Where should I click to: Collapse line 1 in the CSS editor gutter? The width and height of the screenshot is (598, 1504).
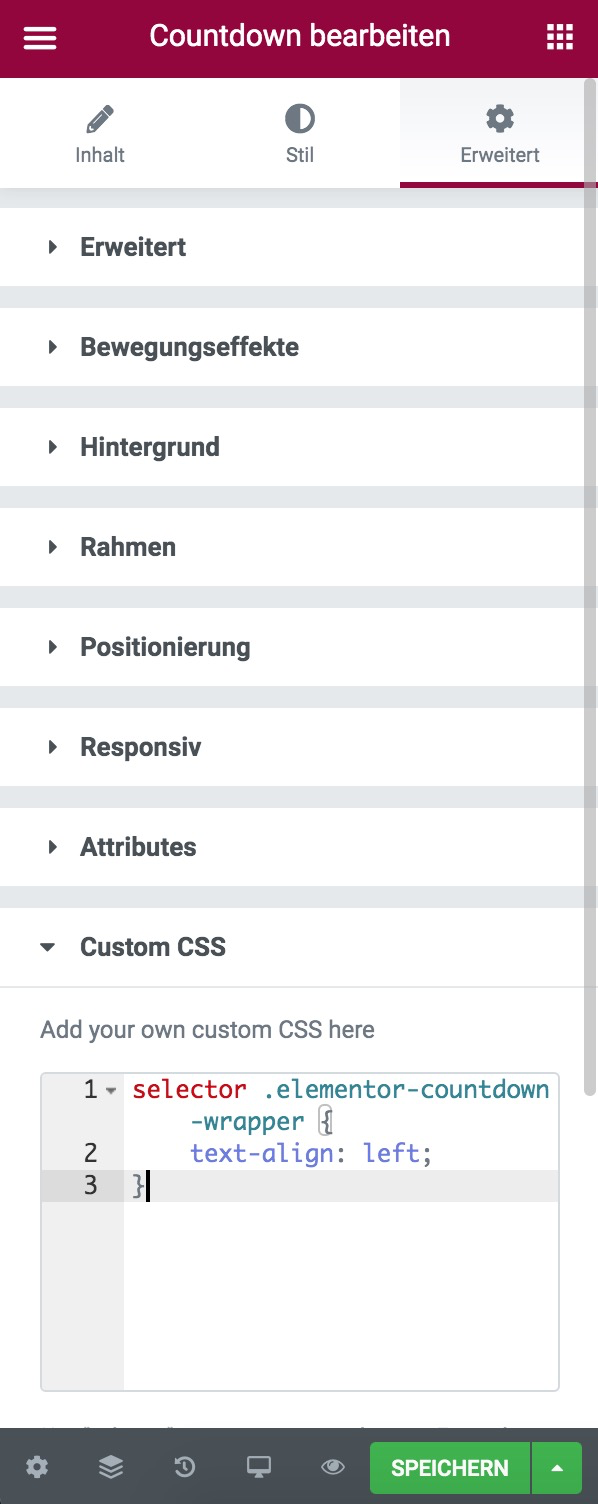[x=110, y=1089]
